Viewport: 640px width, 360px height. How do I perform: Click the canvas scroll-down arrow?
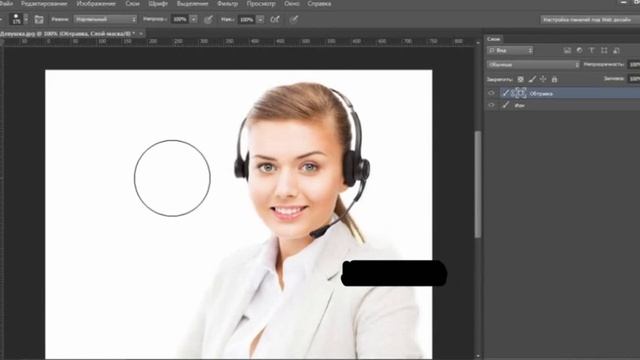click(x=478, y=356)
